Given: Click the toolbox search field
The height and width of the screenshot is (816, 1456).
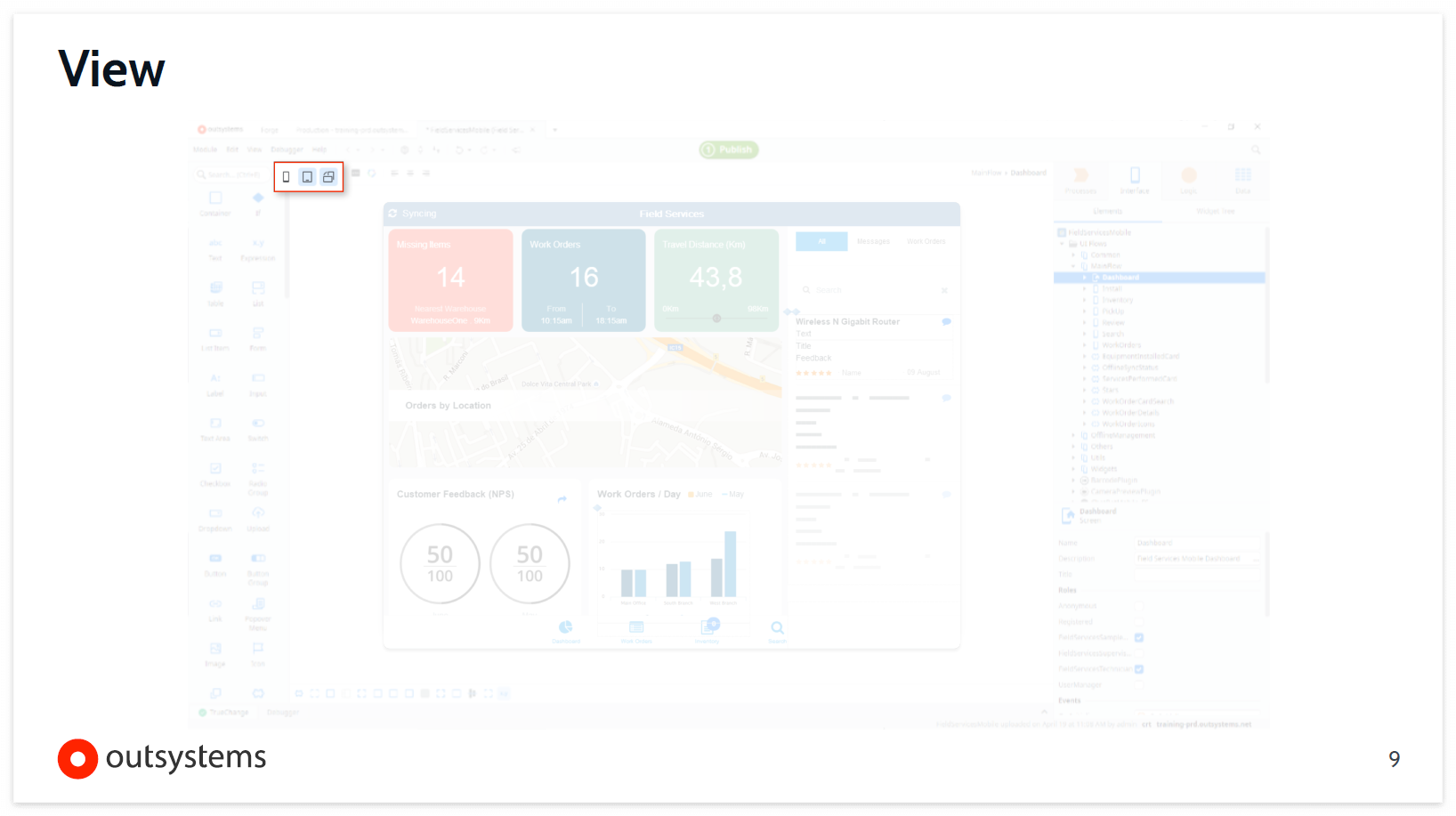Looking at the screenshot, I should click(x=230, y=174).
